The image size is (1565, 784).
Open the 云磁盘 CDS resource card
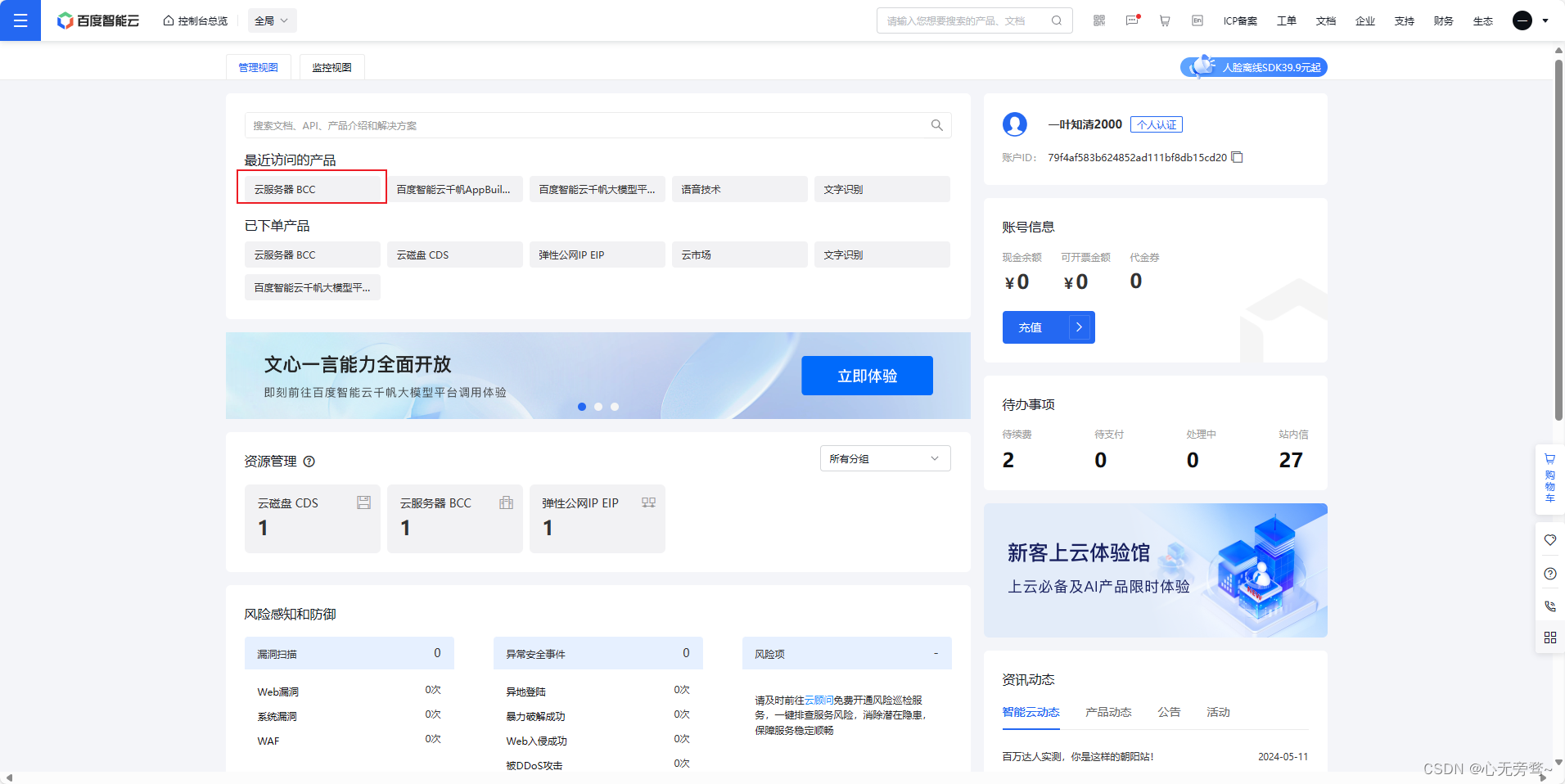point(312,519)
